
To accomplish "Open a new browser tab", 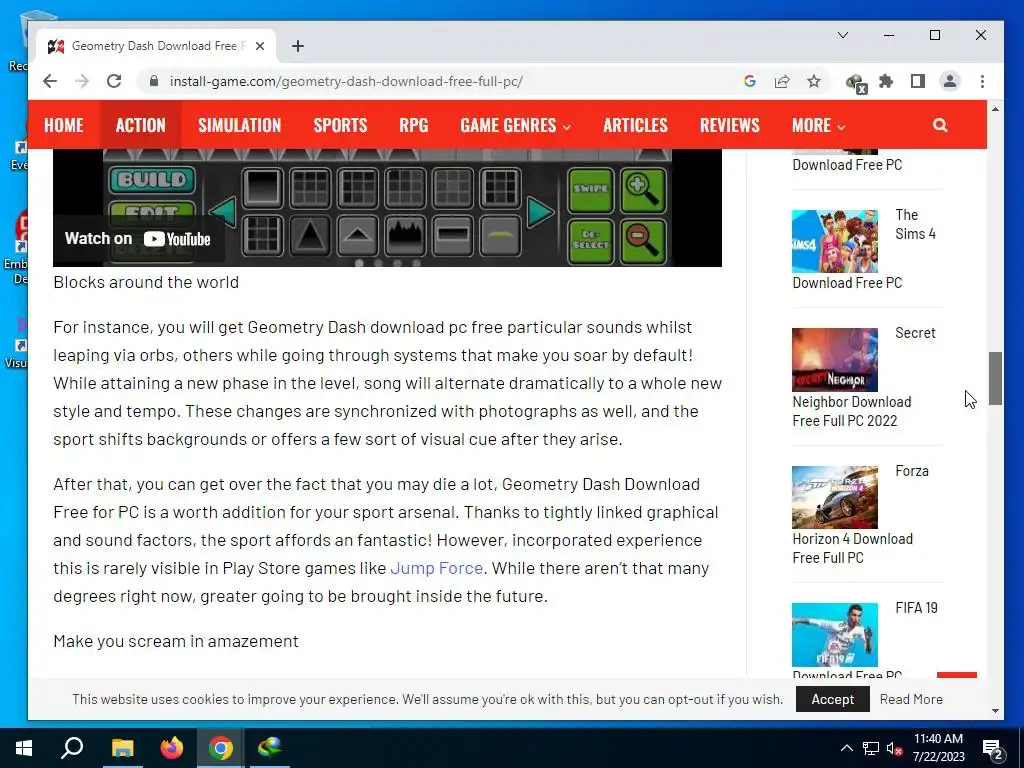I will (x=298, y=46).
